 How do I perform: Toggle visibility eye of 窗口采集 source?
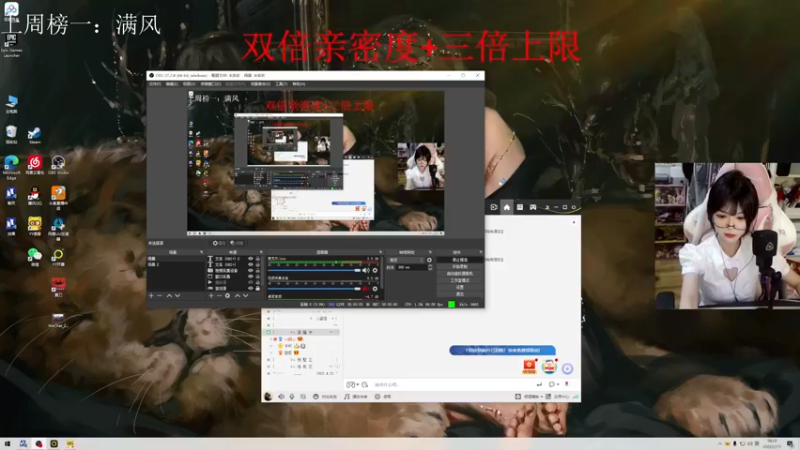(251, 277)
